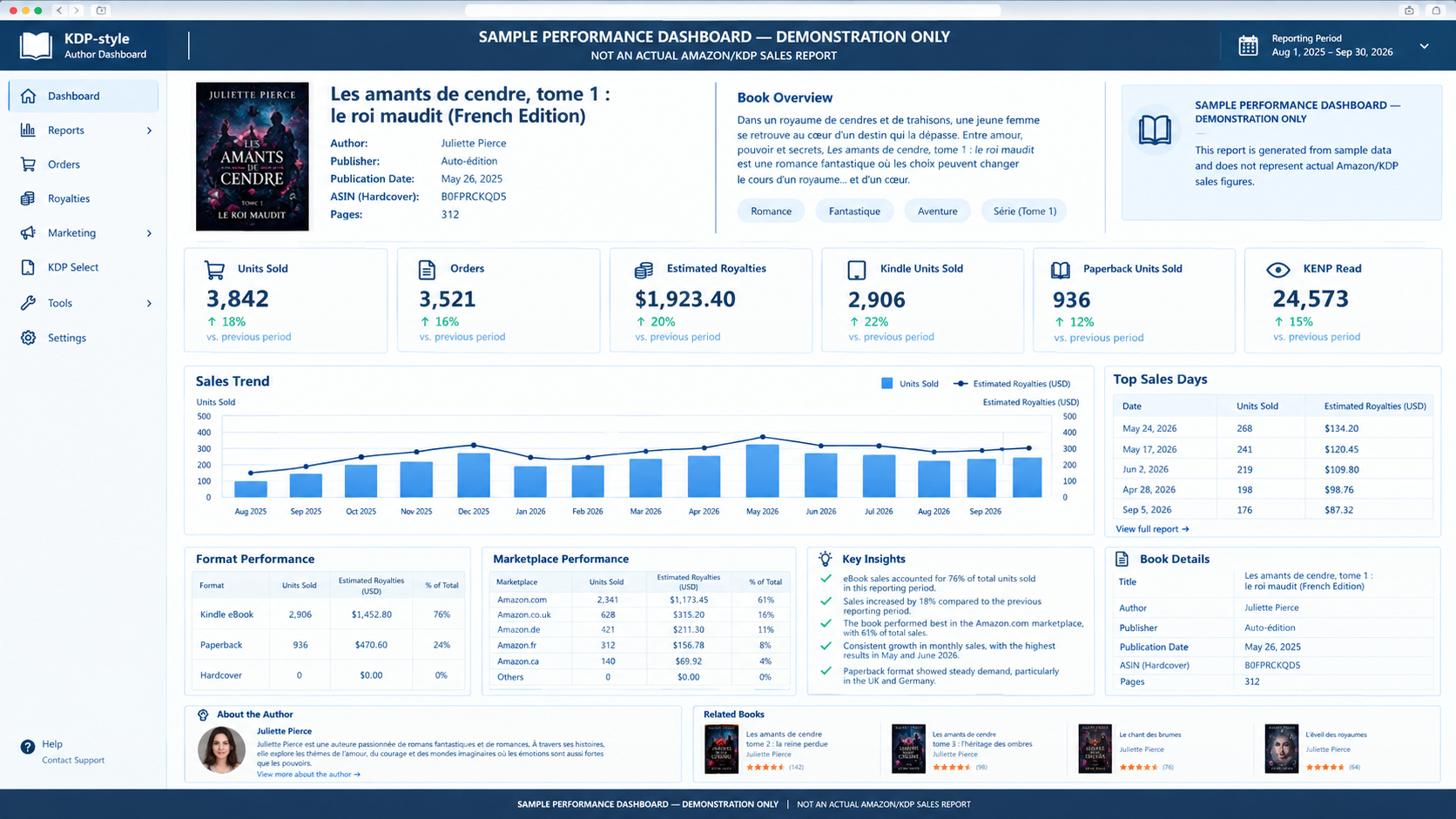Screen dimensions: 1456x819
Task: Select the Série (Tome 1) tag
Action: [1025, 211]
